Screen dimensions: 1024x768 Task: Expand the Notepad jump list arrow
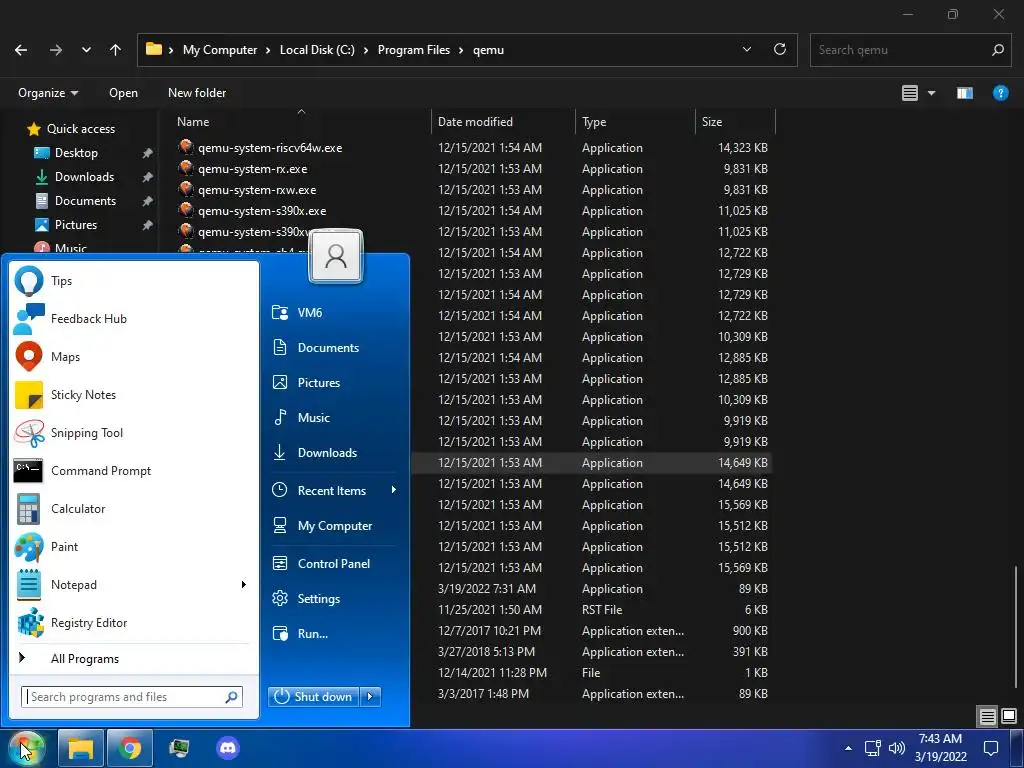coord(244,584)
